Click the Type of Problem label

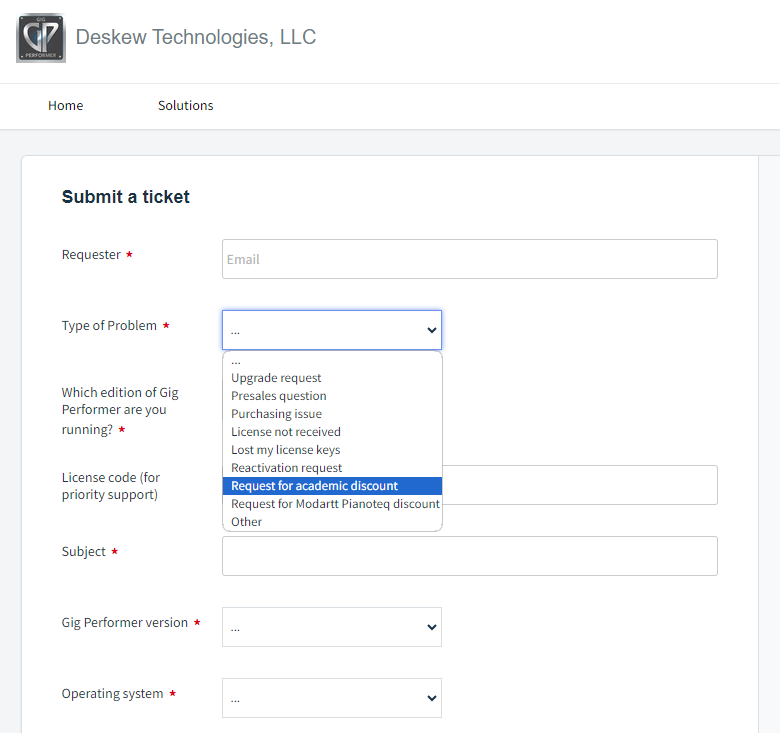109,326
